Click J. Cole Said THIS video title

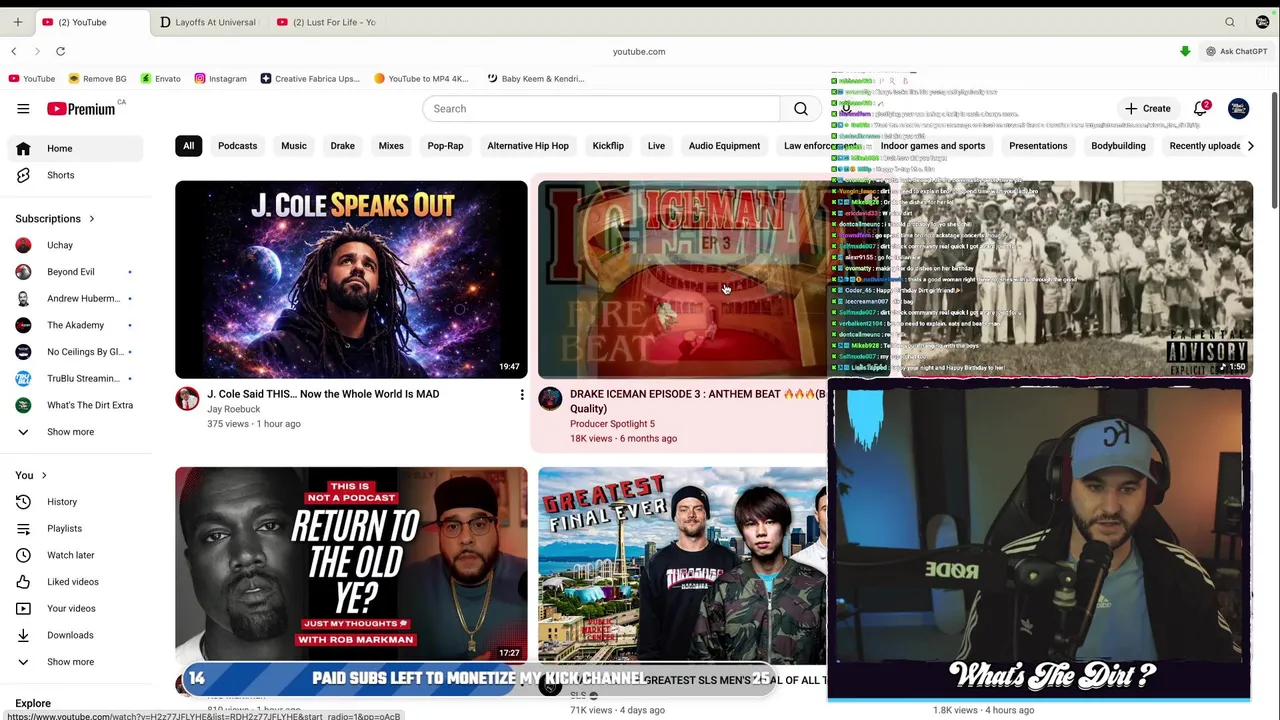coord(323,394)
